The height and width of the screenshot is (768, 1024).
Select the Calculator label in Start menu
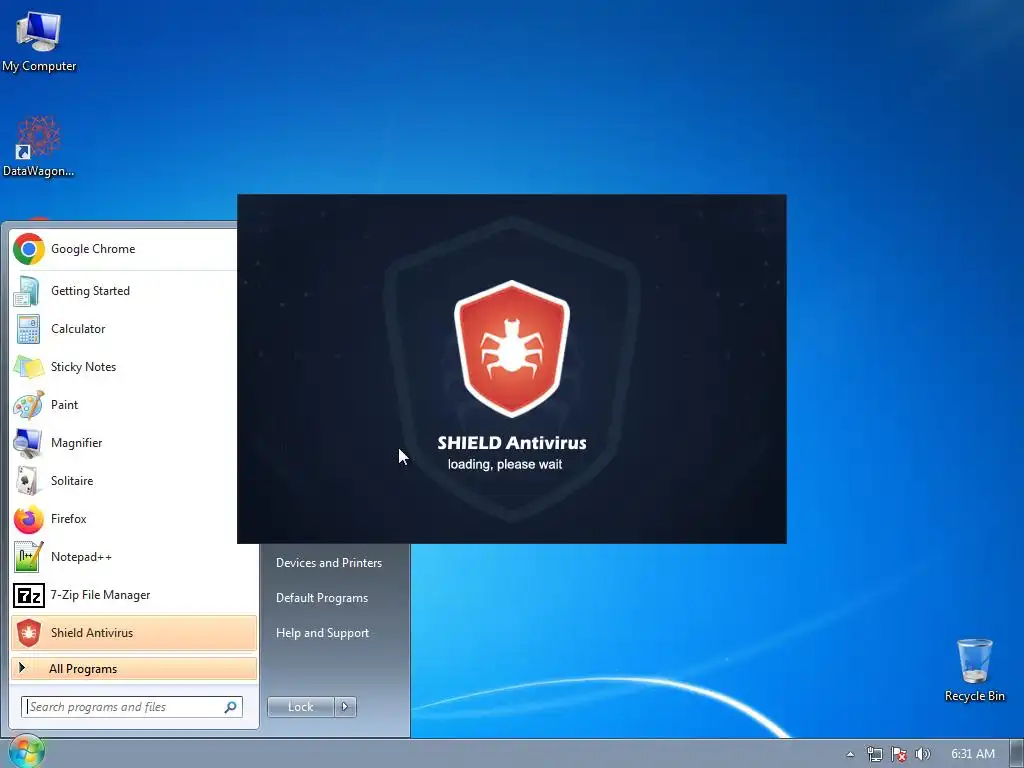coord(78,328)
